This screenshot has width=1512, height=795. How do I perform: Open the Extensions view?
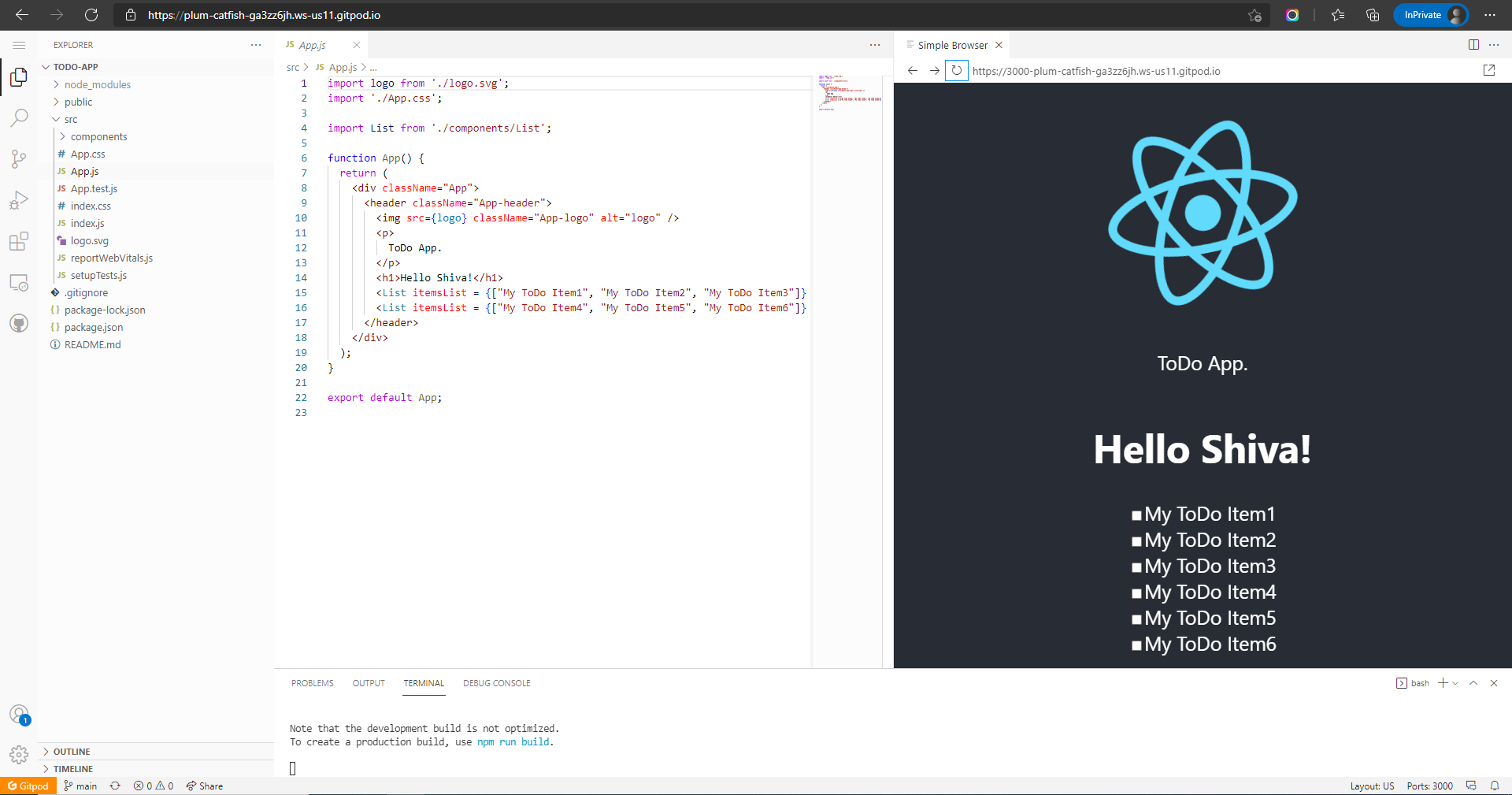click(x=19, y=241)
